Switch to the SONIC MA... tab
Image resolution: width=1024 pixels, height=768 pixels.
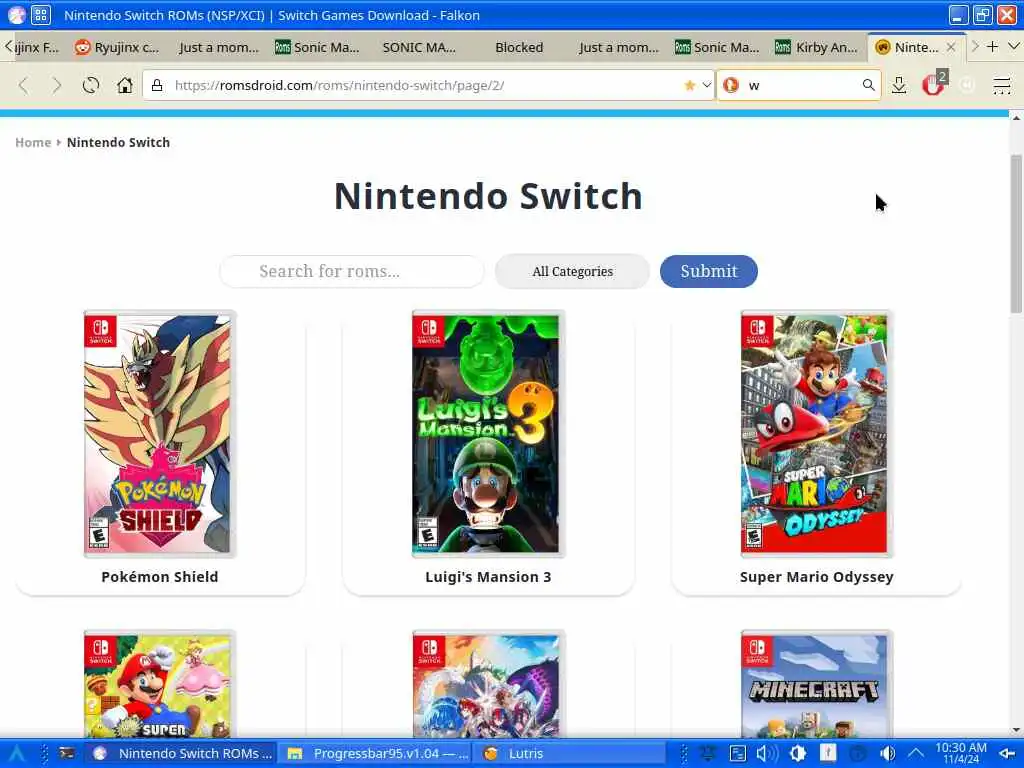419,47
